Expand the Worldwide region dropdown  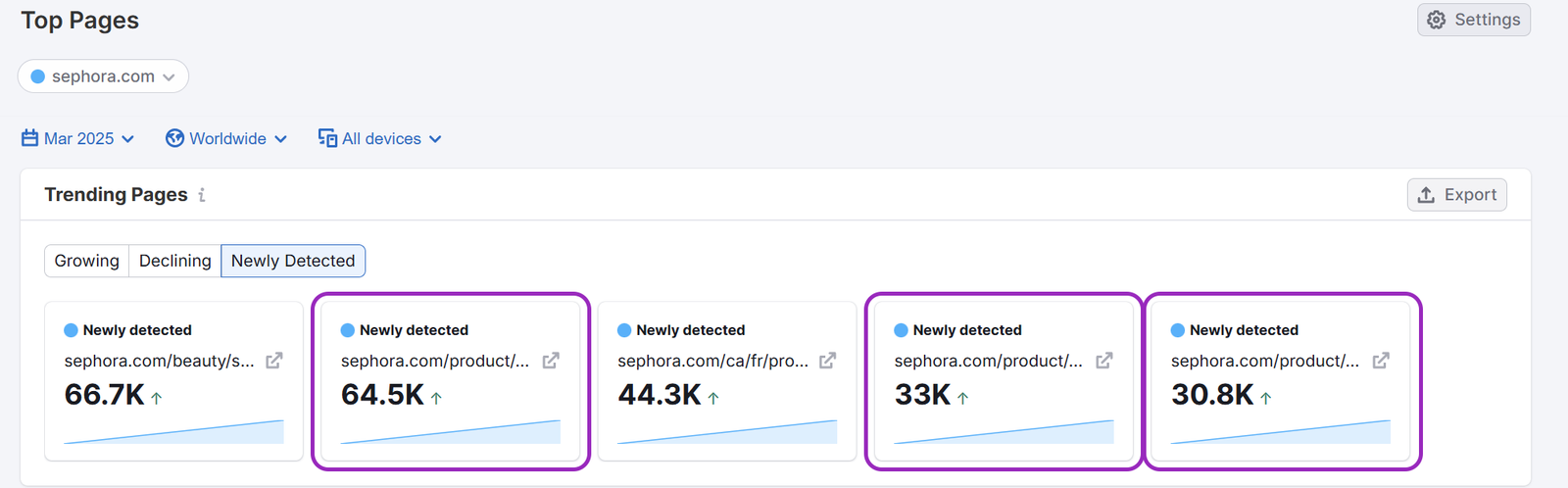(x=227, y=138)
